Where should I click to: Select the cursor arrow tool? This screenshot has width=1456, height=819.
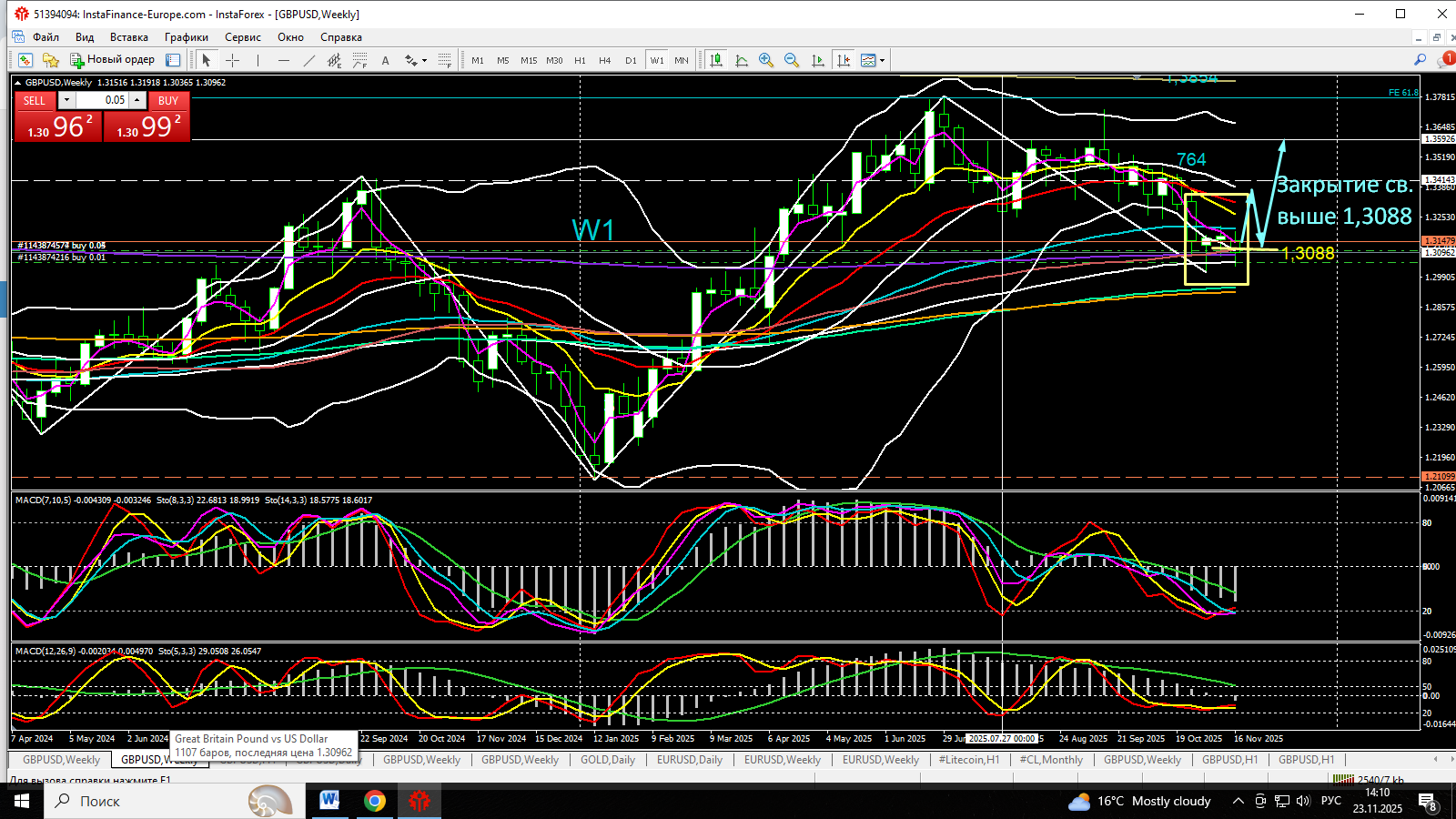click(x=207, y=60)
